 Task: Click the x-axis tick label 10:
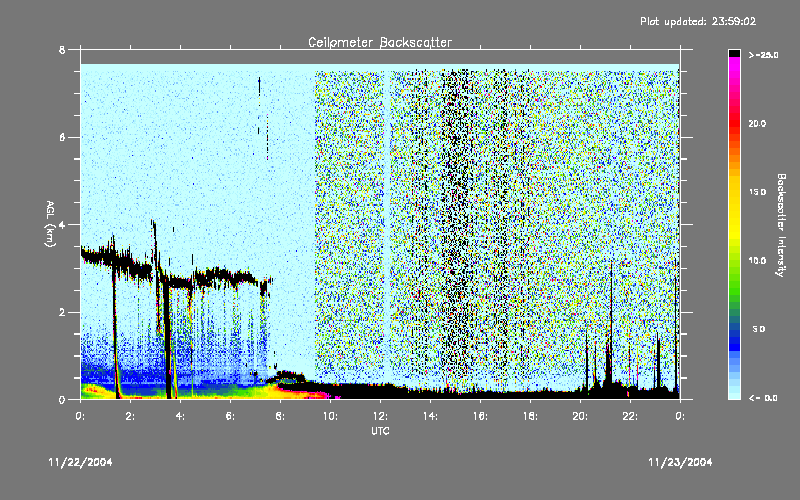[330, 416]
